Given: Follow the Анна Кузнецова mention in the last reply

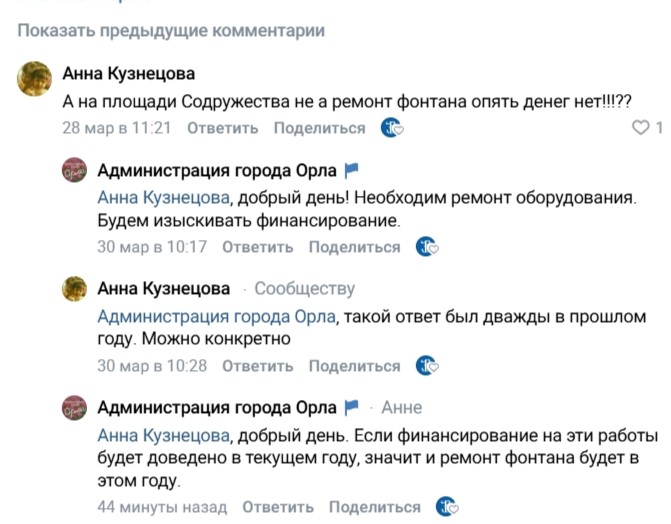Looking at the screenshot, I should pos(164,435).
